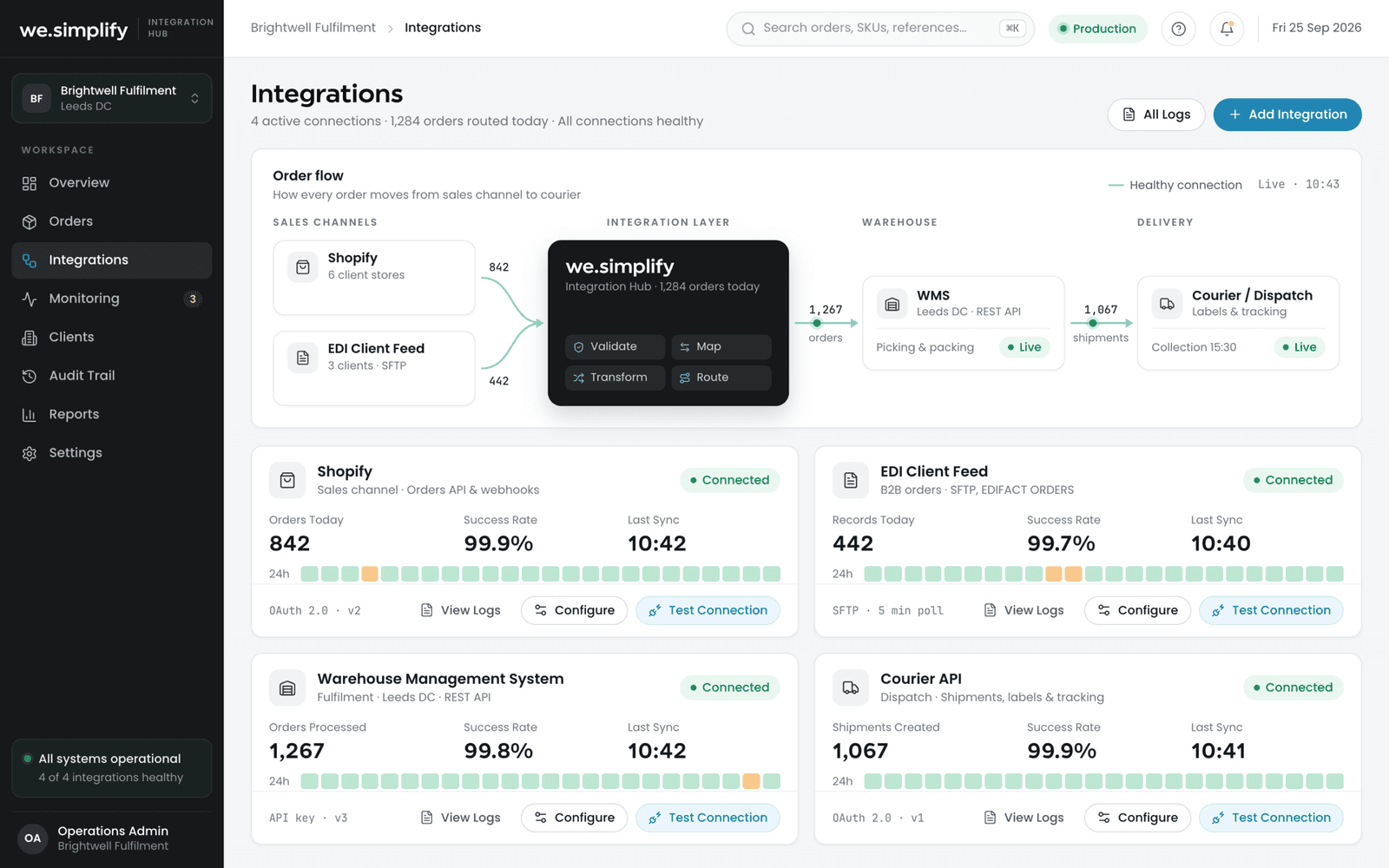Screen dimensions: 1389x868
Task: Click the Brightwell Fulfilment breadcrumb link
Action: [313, 28]
